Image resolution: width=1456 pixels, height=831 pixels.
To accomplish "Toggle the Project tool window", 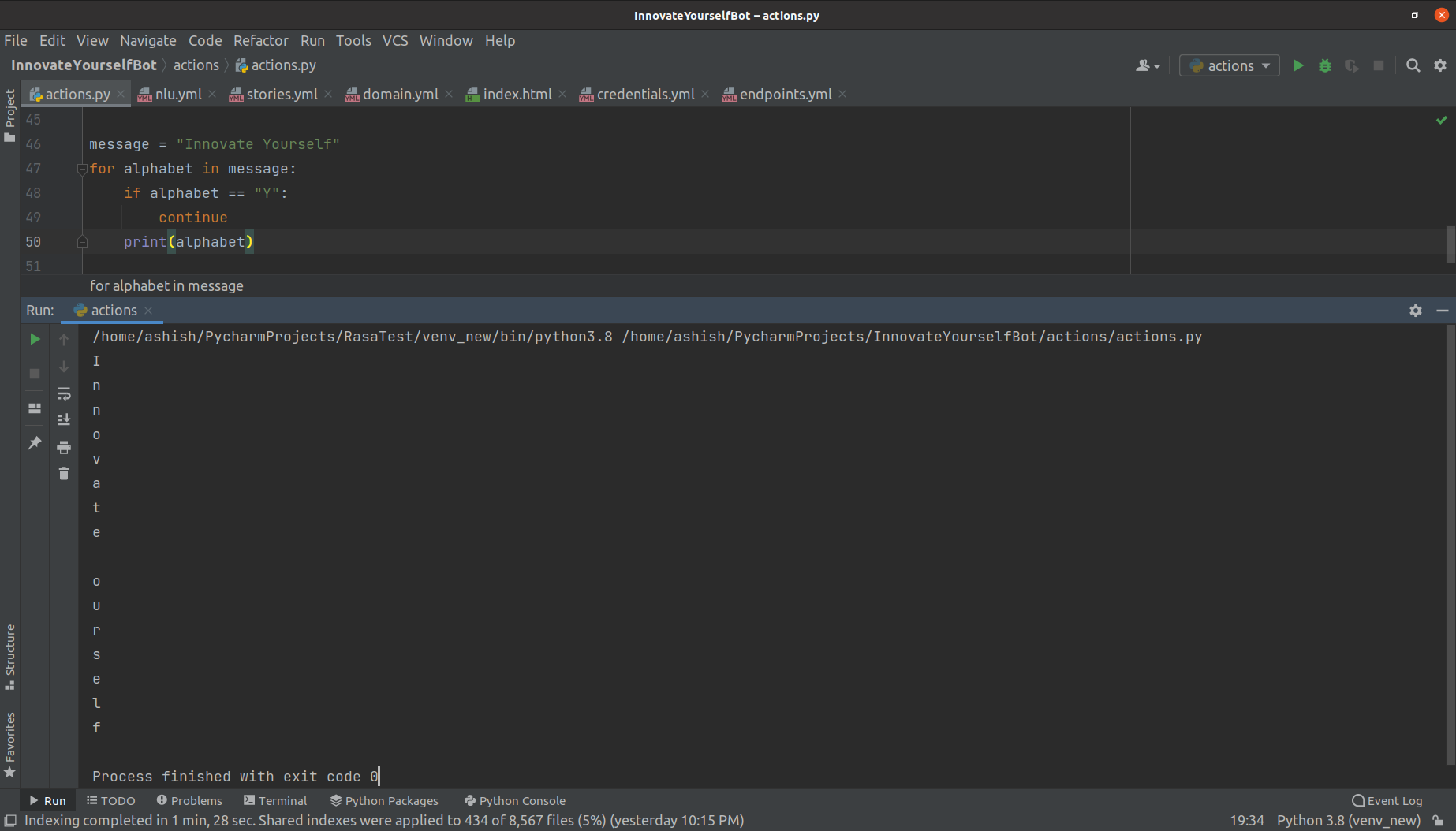I will coord(10,114).
